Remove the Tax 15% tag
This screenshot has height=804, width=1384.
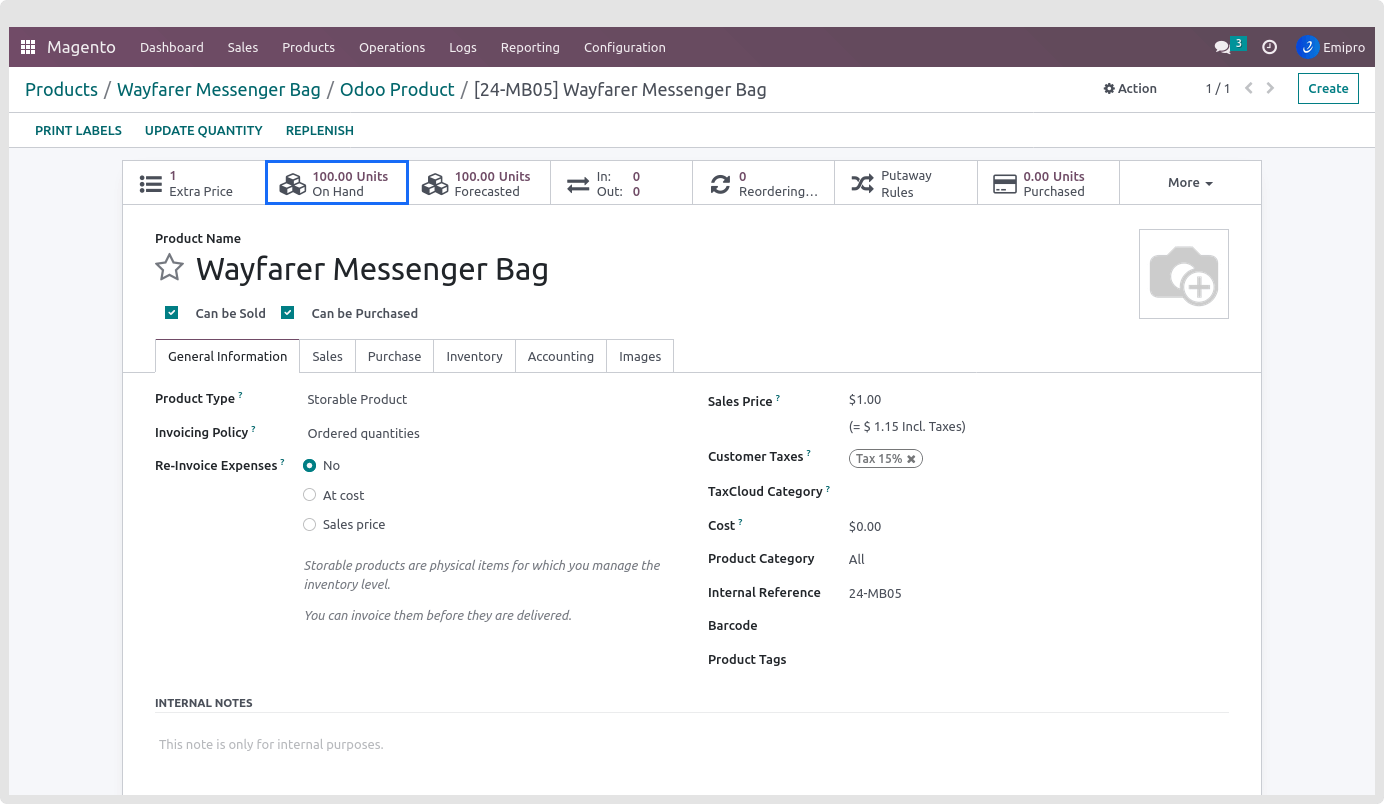tap(911, 459)
